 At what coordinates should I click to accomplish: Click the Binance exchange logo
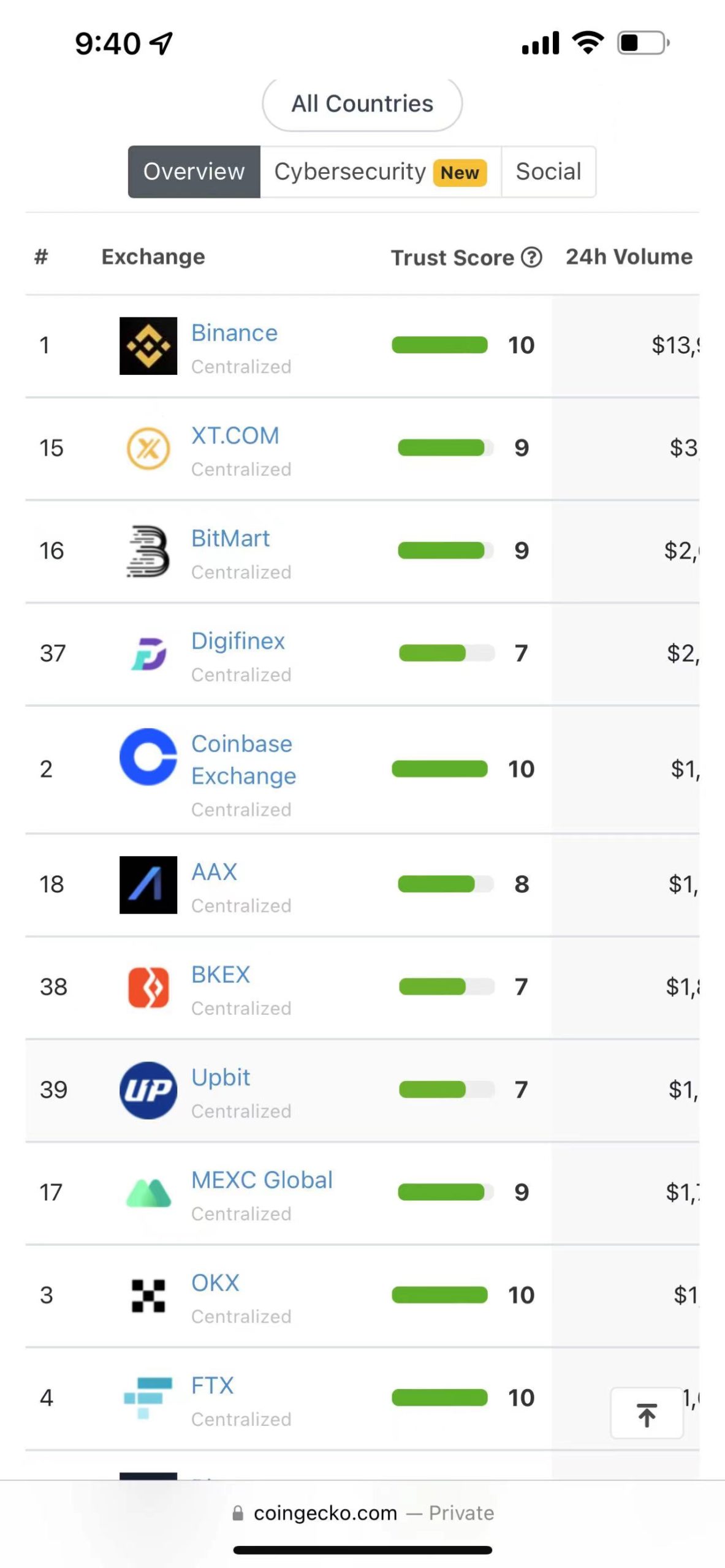148,345
